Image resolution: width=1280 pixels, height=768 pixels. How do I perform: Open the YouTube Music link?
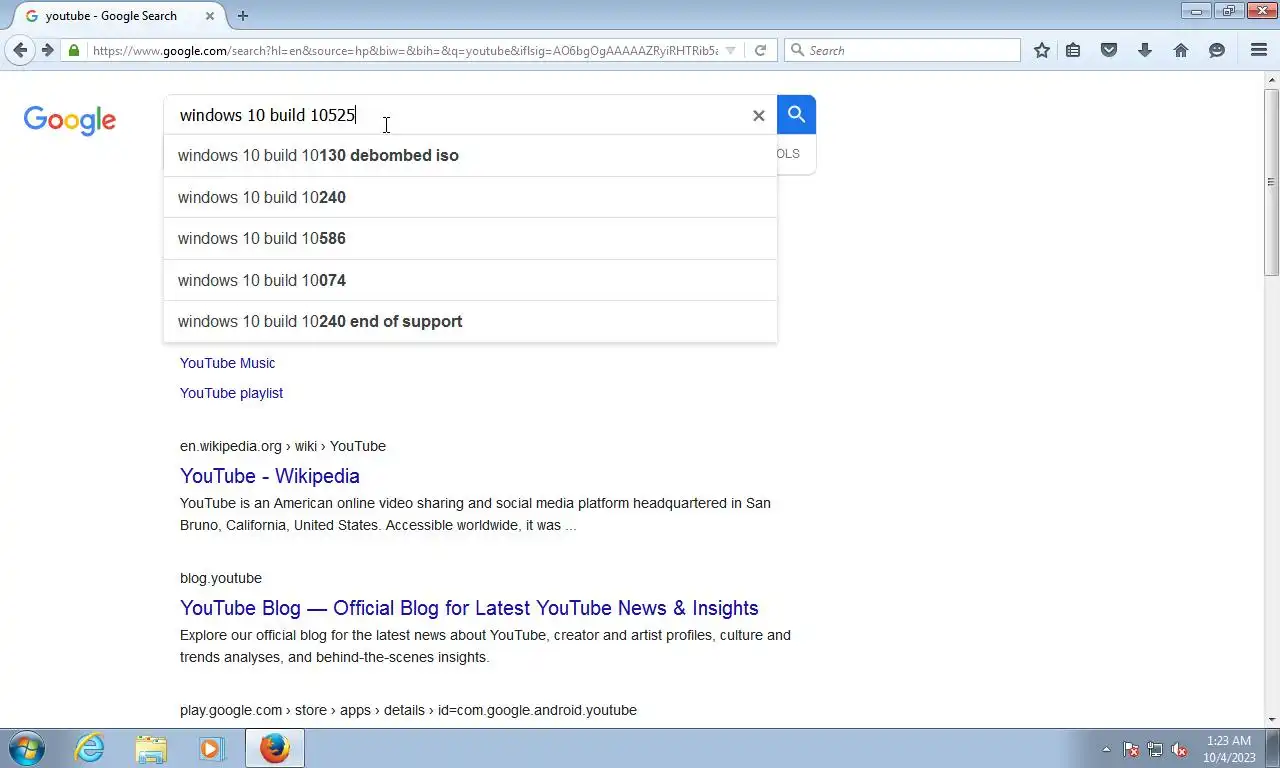pos(227,363)
